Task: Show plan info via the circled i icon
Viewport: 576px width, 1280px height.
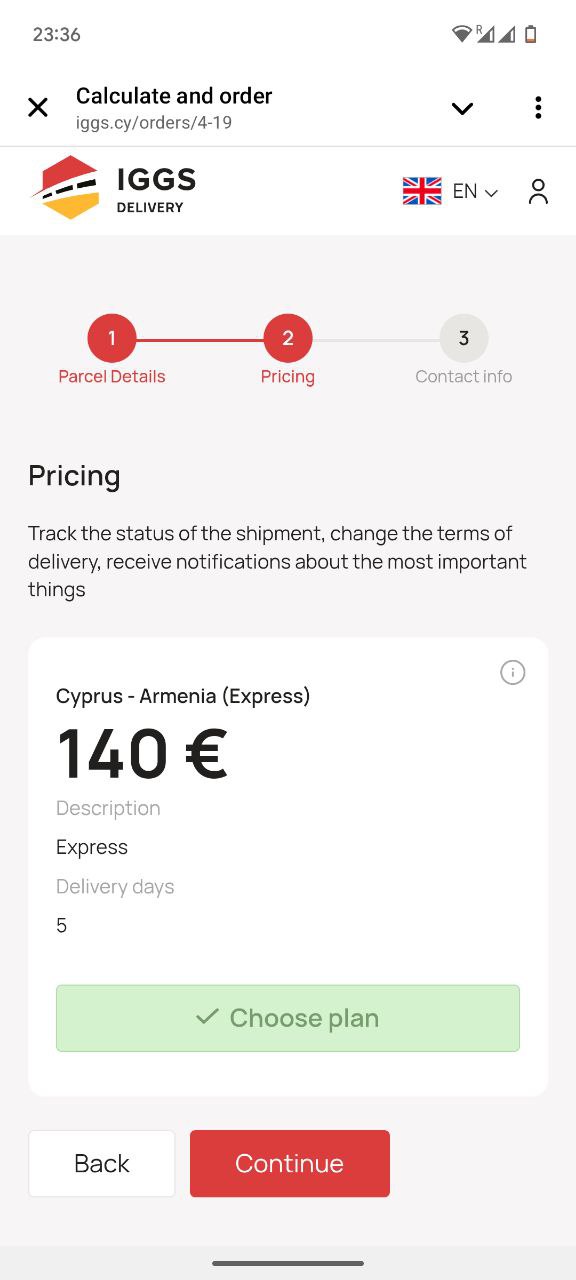Action: (512, 673)
